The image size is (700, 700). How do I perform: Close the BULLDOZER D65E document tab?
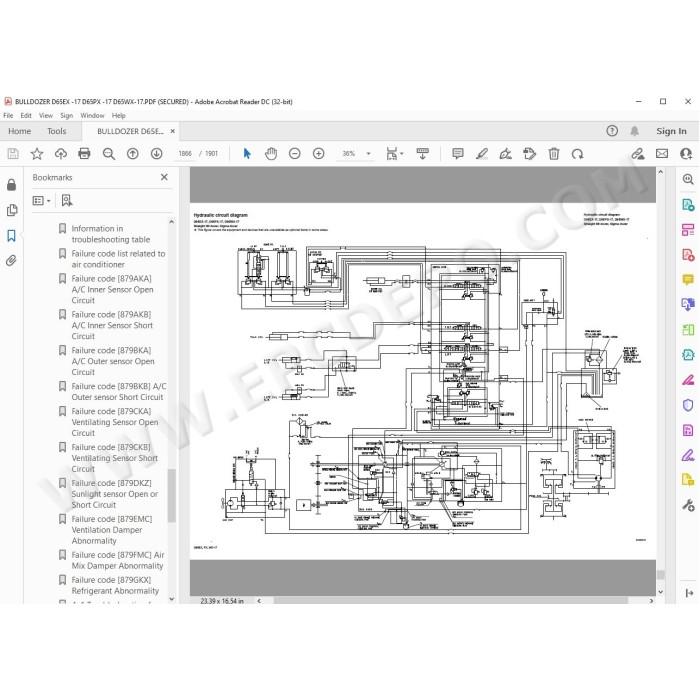click(x=173, y=131)
